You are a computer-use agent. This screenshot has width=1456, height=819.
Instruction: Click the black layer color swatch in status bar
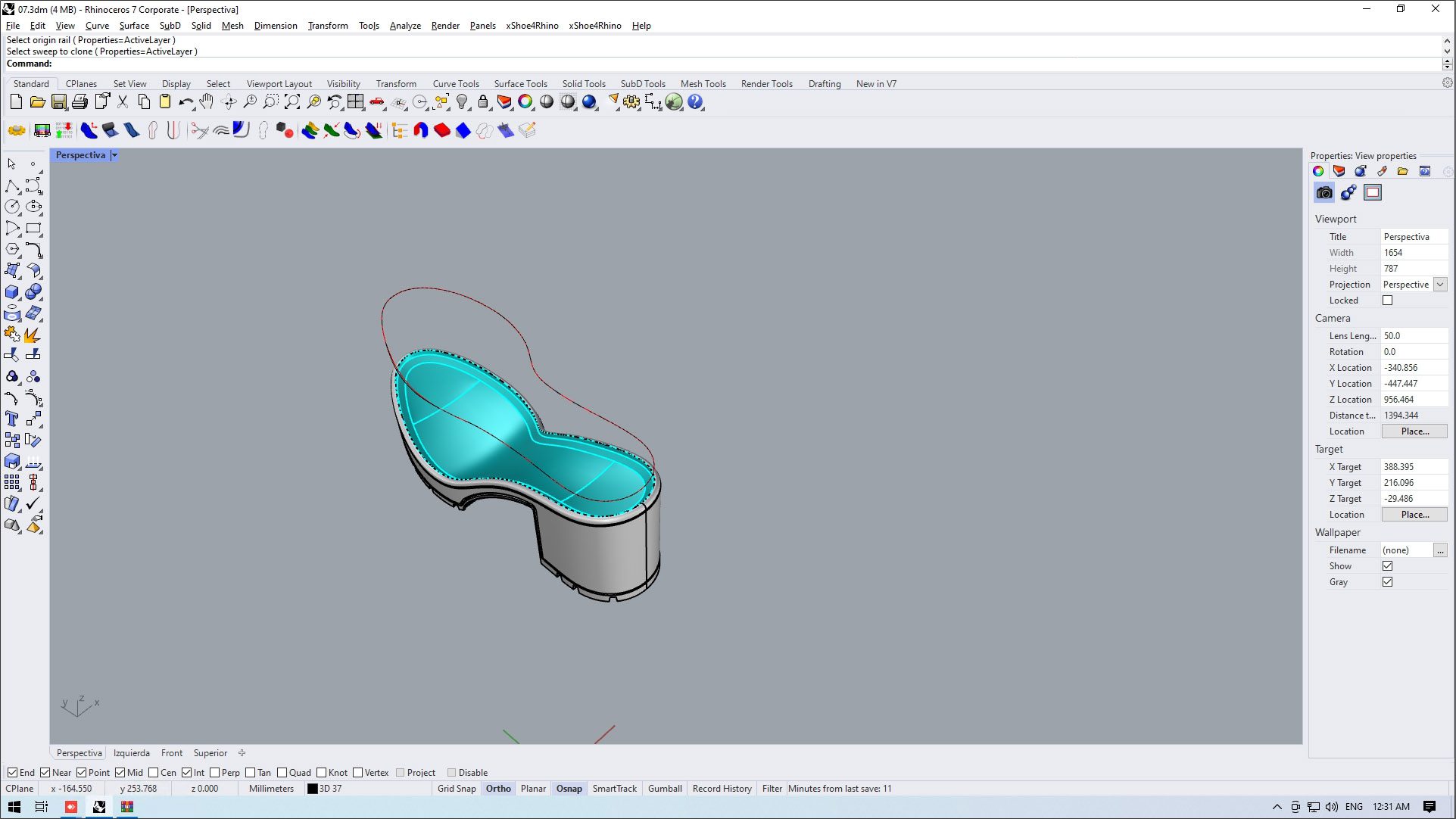(x=312, y=788)
